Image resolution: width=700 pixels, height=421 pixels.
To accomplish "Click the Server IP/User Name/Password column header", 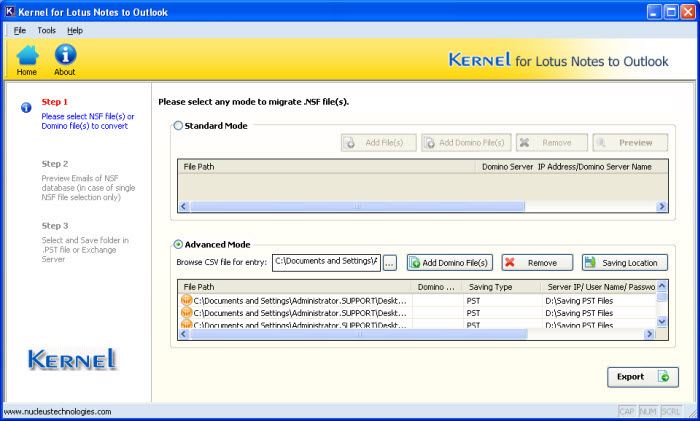I will (x=599, y=287).
